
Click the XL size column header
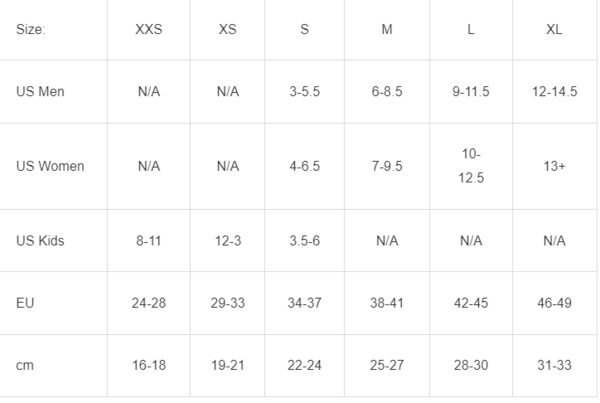point(554,29)
